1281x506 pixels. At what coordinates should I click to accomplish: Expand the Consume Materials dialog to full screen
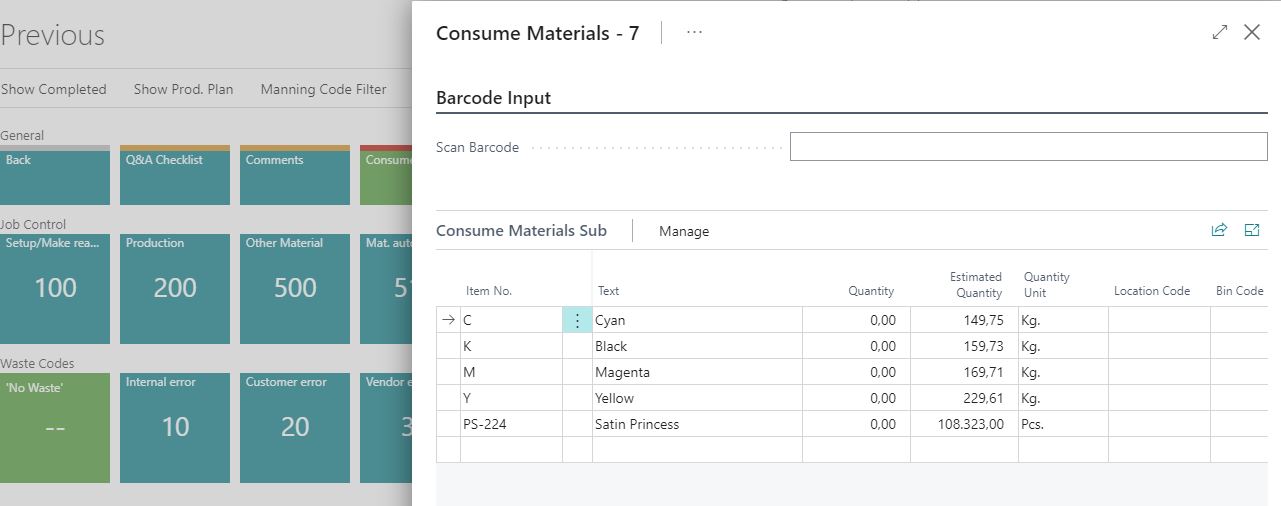pyautogui.click(x=1219, y=33)
